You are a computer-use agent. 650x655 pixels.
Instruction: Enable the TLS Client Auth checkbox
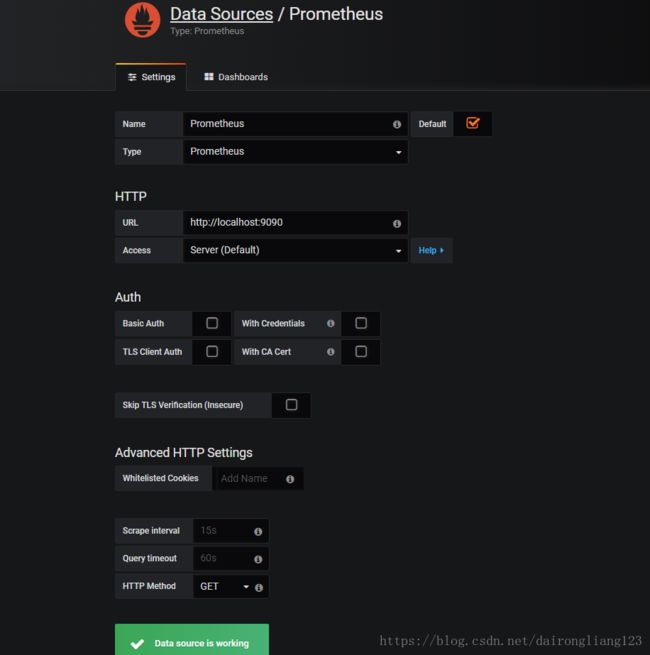click(212, 351)
